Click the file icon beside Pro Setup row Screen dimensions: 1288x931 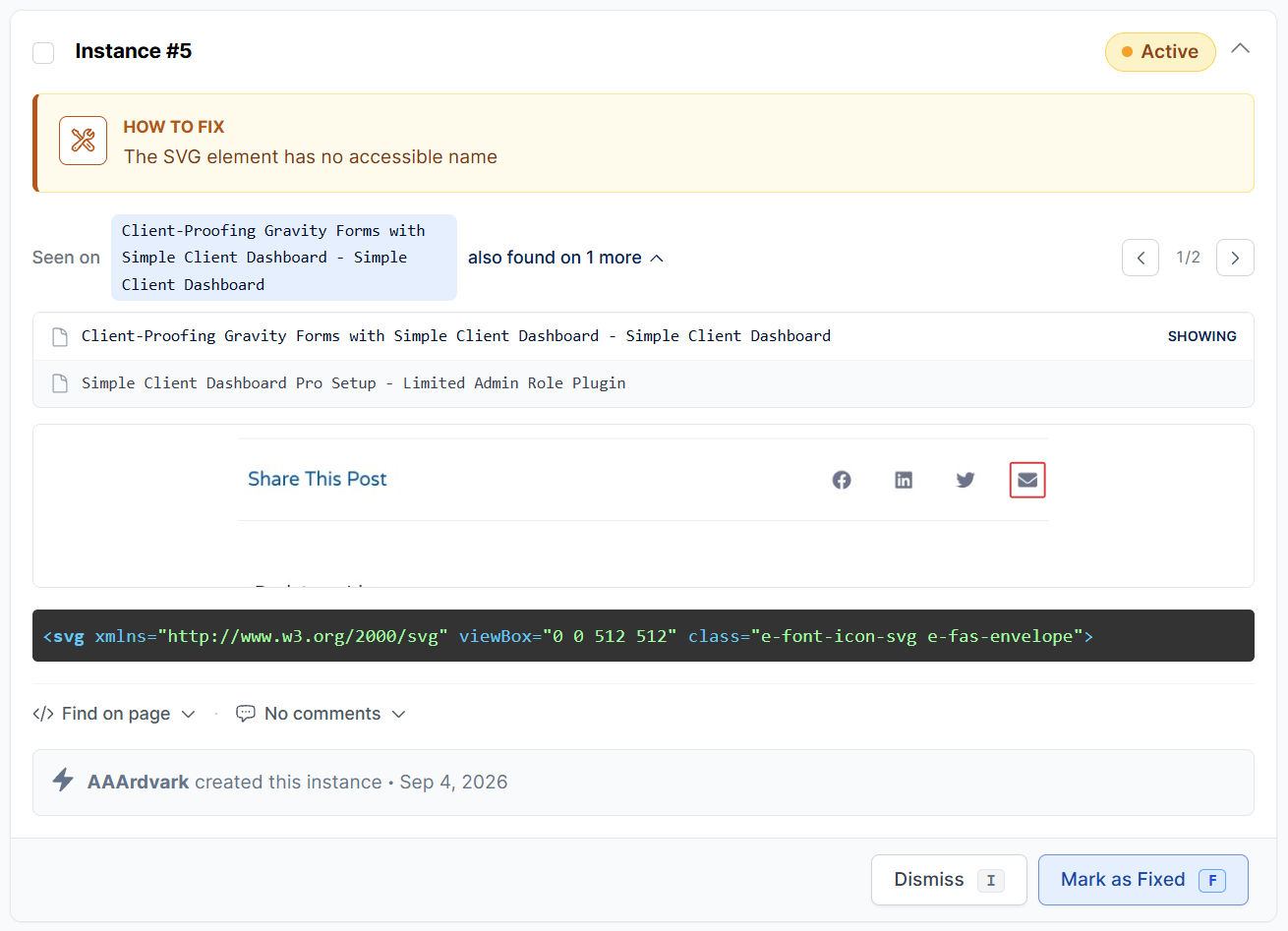[60, 383]
